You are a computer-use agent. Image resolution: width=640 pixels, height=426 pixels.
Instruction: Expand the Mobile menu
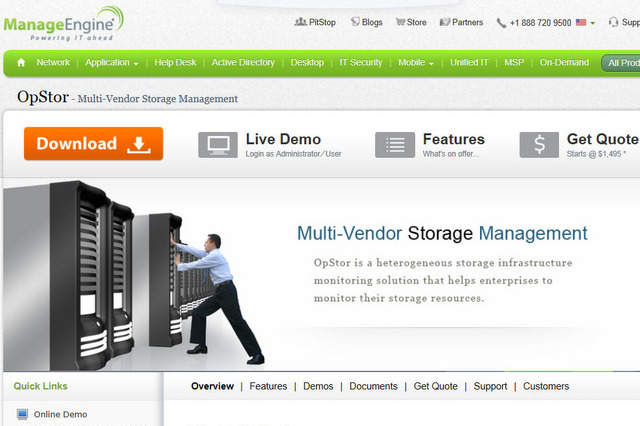pyautogui.click(x=416, y=62)
